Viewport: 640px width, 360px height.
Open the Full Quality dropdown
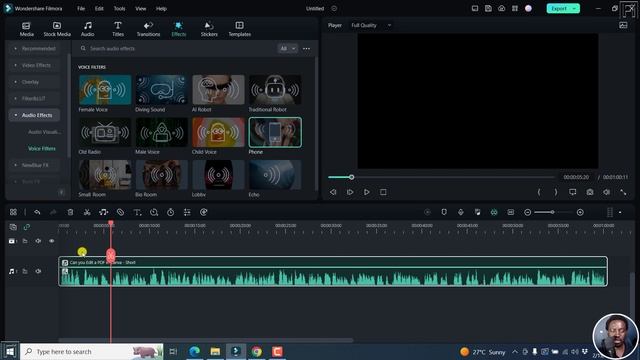(371, 25)
